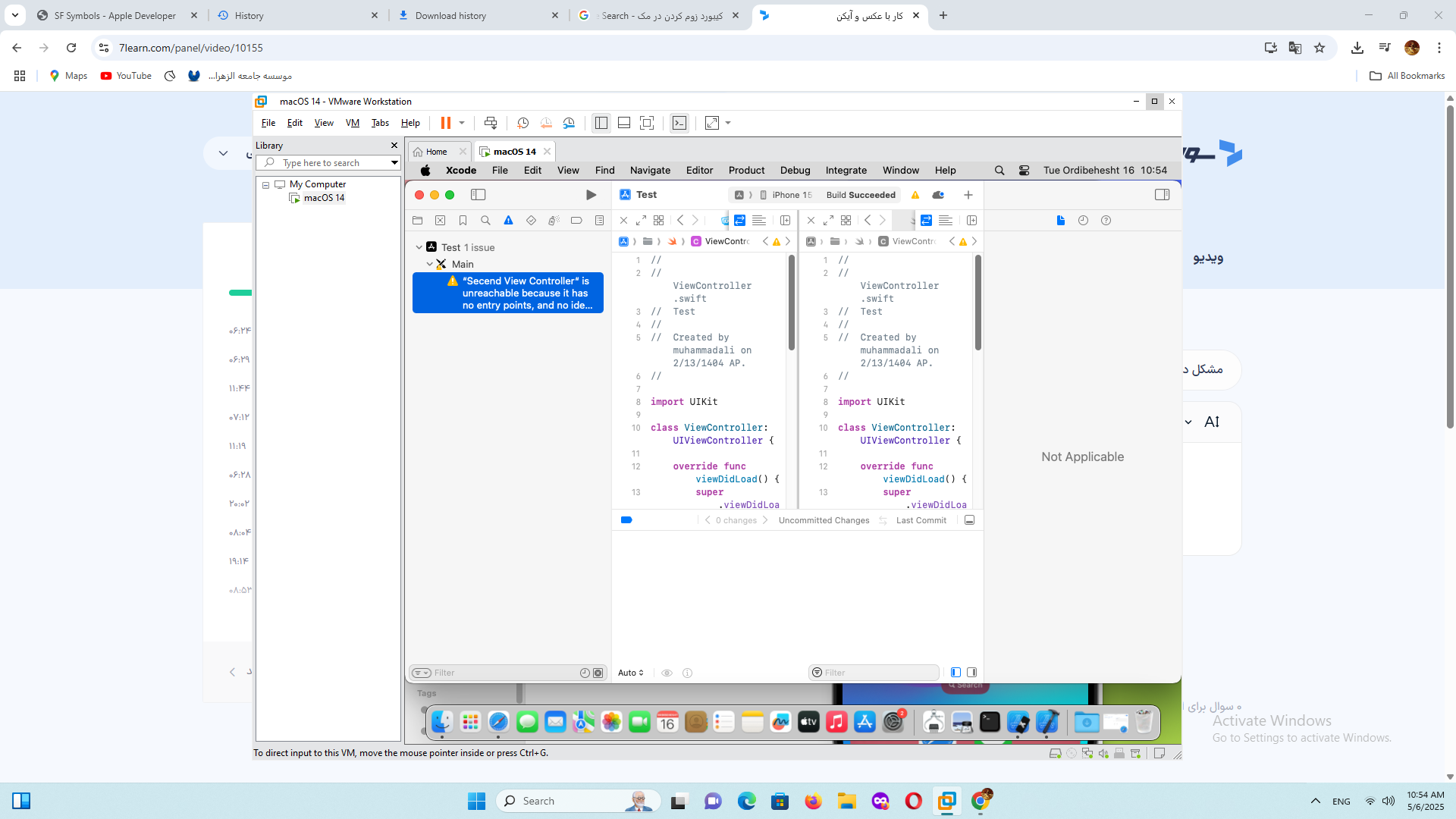The width and height of the screenshot is (1456, 819).
Task: Show the Quick Help inspector tab
Action: point(1106,221)
